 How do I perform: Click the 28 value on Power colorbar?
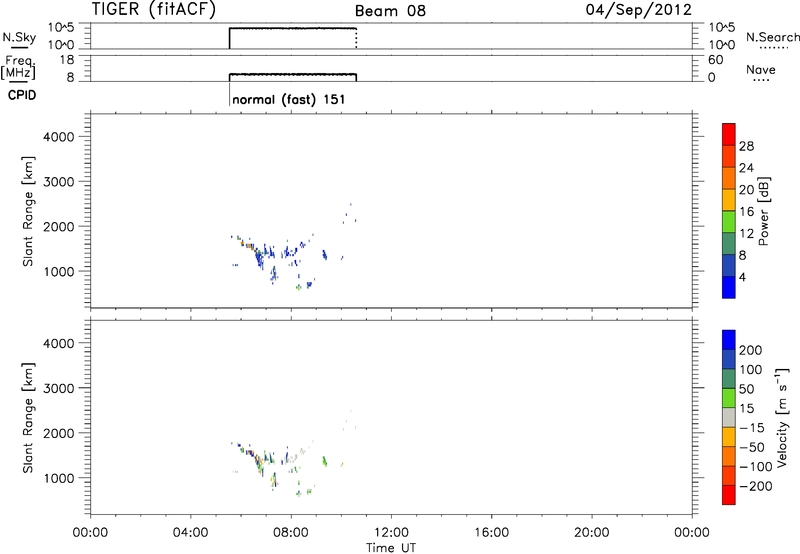pos(746,146)
